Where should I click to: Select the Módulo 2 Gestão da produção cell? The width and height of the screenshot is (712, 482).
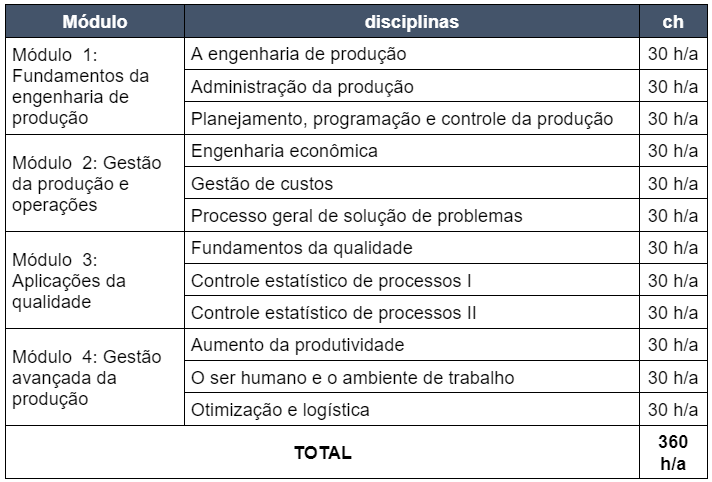tap(95, 183)
